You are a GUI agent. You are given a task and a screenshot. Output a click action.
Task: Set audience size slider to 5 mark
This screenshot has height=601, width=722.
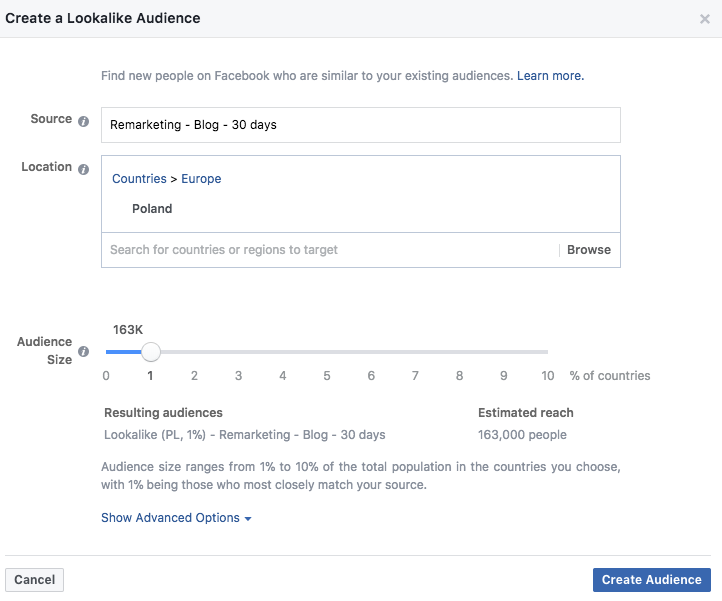coord(327,352)
